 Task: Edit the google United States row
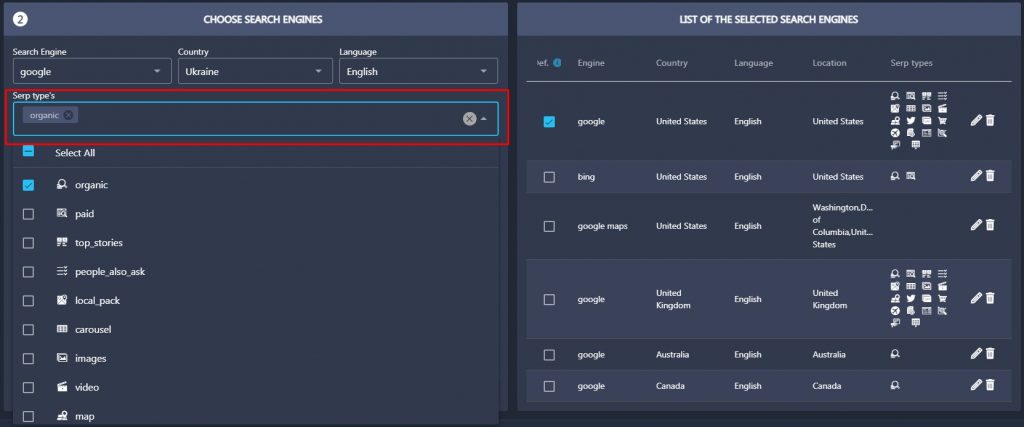click(x=976, y=121)
